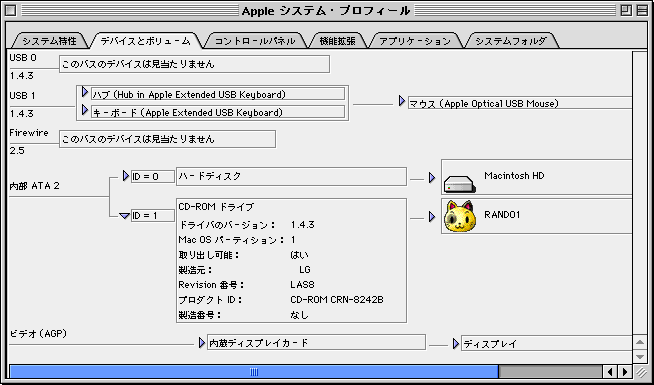Expand the 内蔵ディスプレイカード entry
Screen dimensions: 654x385
tap(202, 343)
